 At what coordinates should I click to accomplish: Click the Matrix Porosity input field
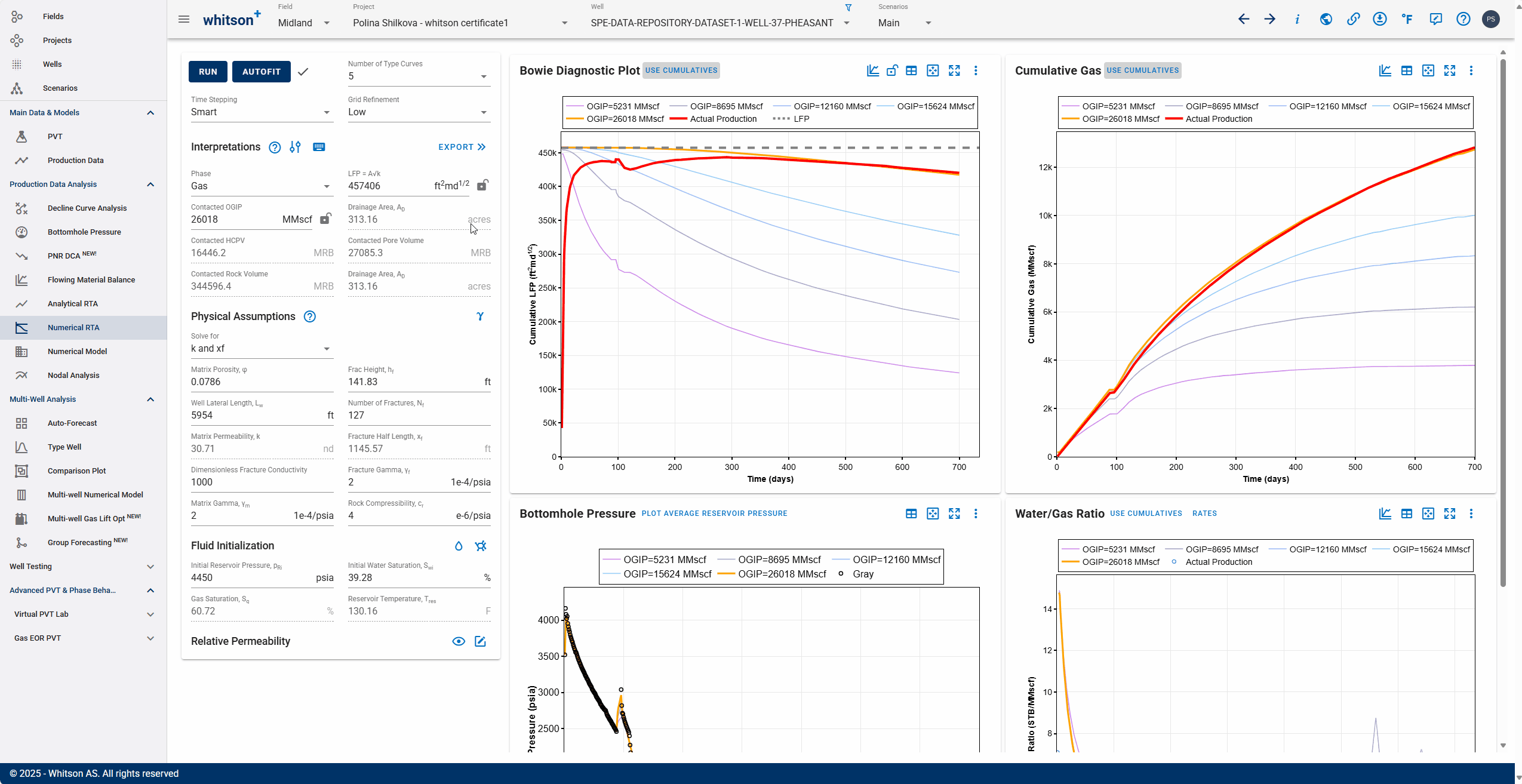pyautogui.click(x=261, y=382)
